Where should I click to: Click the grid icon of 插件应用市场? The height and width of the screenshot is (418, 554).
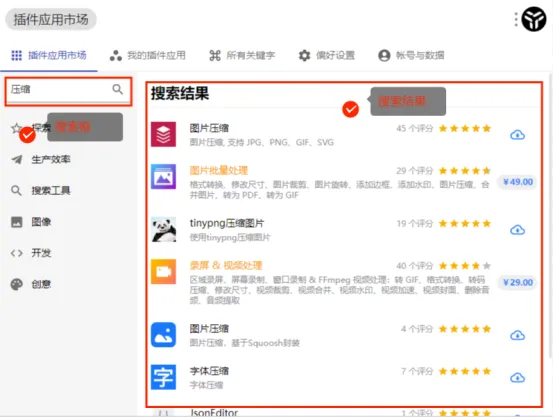[17, 55]
